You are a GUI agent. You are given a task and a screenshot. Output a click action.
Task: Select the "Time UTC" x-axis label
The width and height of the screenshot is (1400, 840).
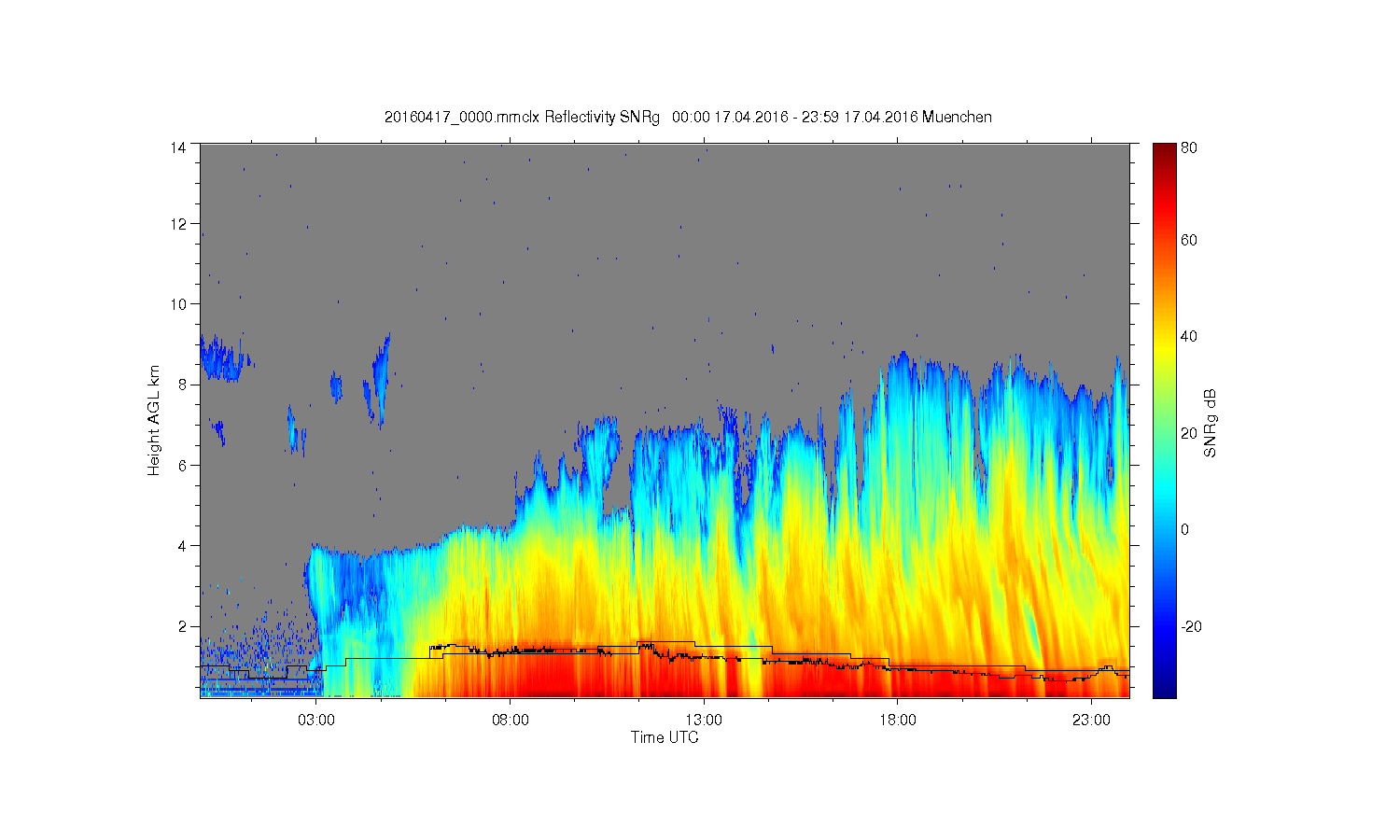[x=665, y=737]
